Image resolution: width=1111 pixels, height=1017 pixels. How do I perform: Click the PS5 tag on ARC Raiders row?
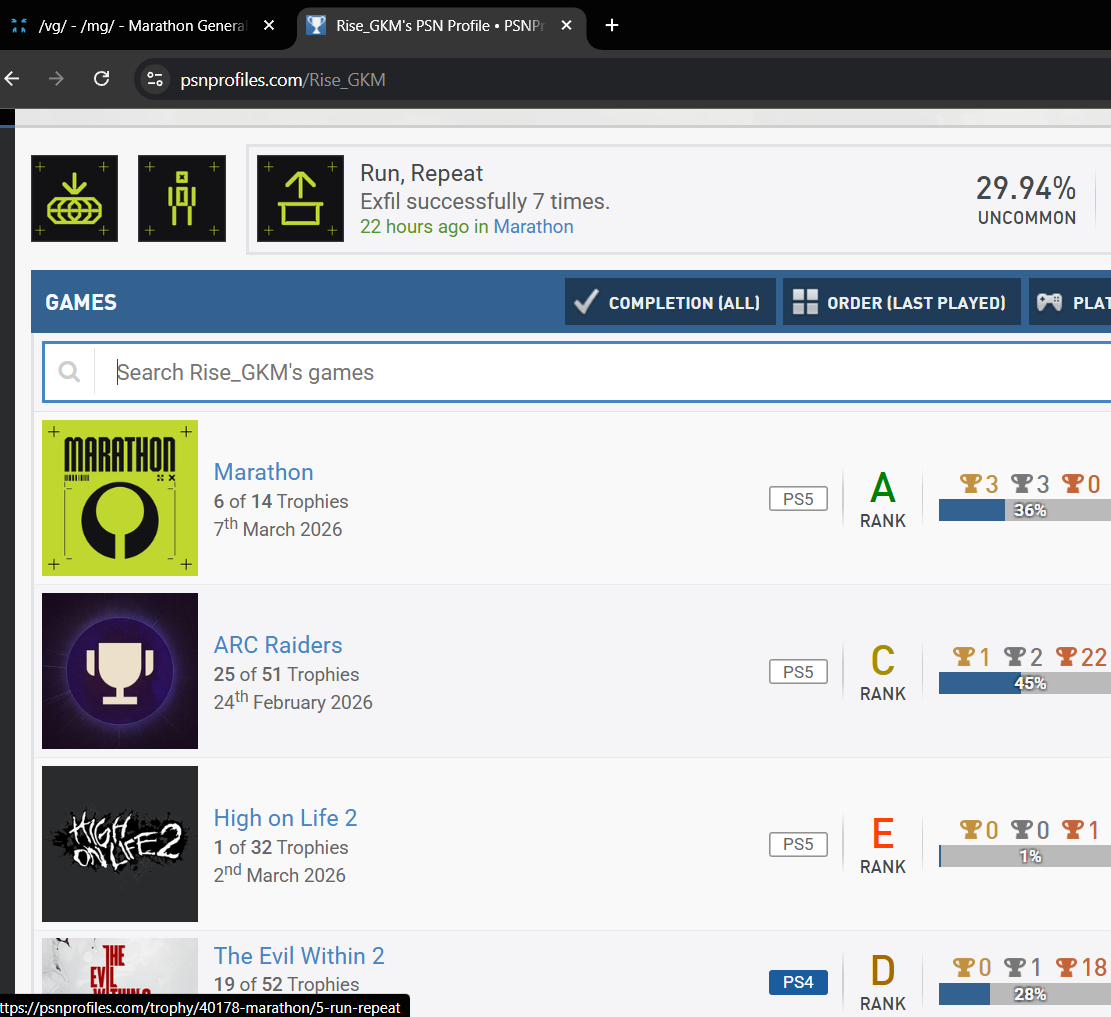pos(799,672)
